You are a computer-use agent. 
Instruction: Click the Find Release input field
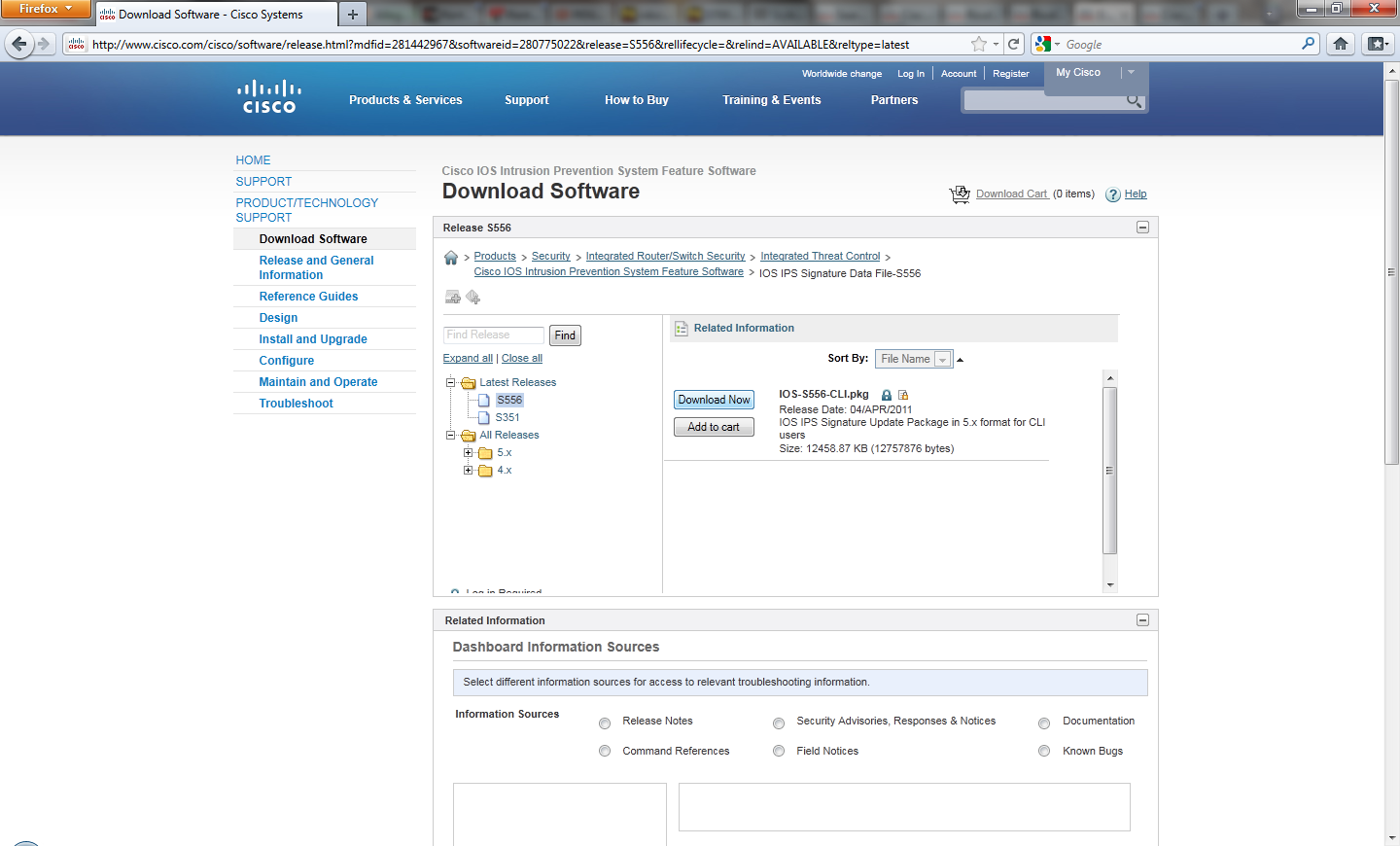pos(494,335)
